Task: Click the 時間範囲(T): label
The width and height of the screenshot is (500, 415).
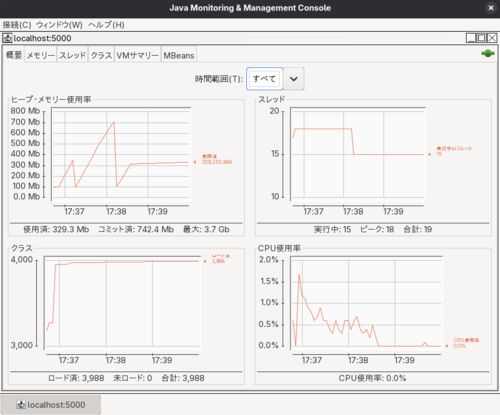Action: [x=219, y=79]
